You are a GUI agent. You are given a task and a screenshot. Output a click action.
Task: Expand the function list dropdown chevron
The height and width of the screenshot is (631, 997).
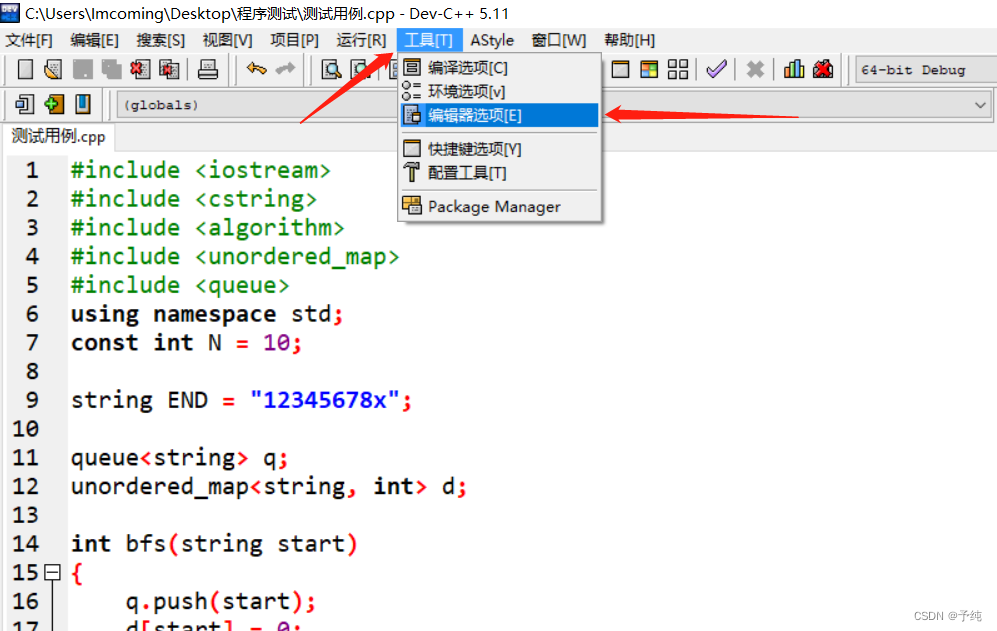pos(980,105)
